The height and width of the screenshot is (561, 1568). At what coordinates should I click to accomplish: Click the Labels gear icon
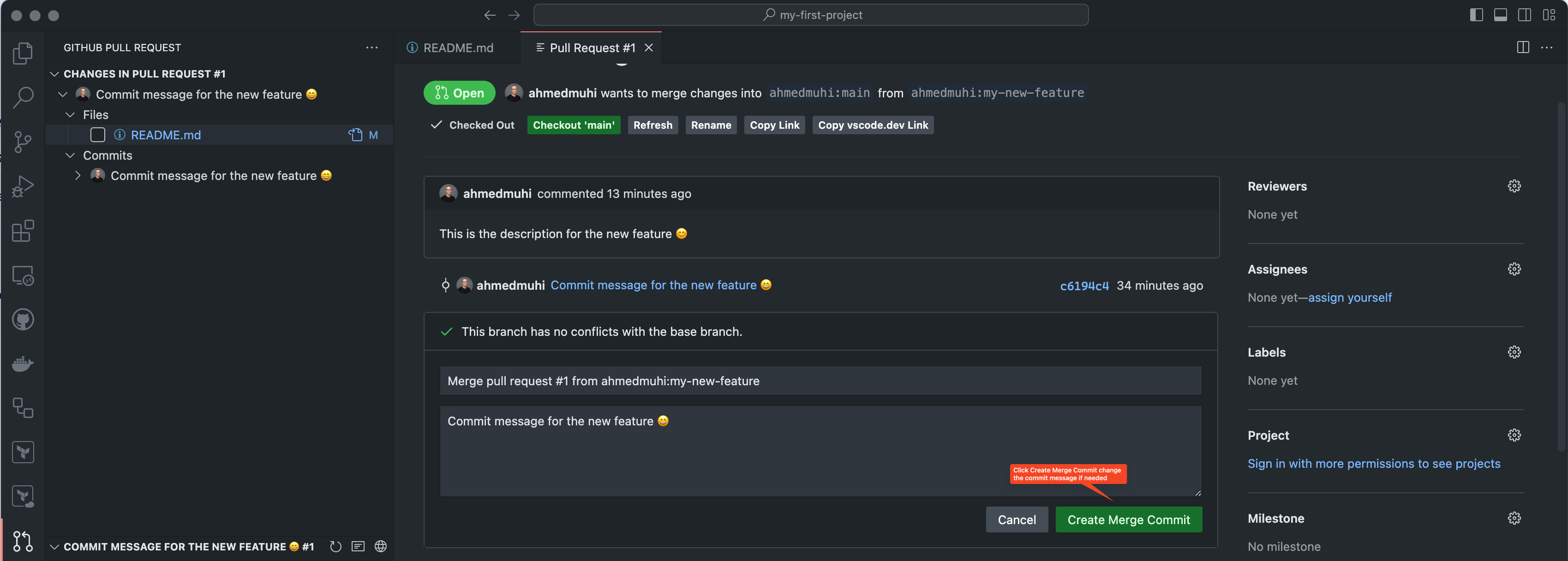coord(1514,352)
